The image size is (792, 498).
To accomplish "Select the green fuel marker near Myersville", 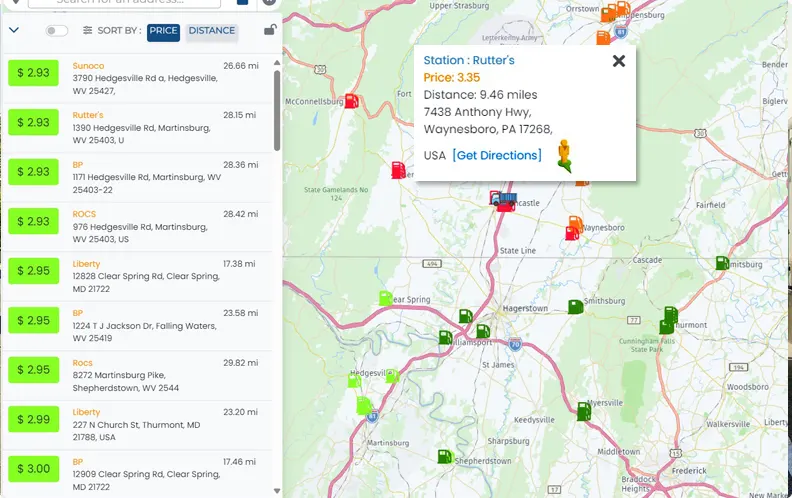I will [x=583, y=410].
